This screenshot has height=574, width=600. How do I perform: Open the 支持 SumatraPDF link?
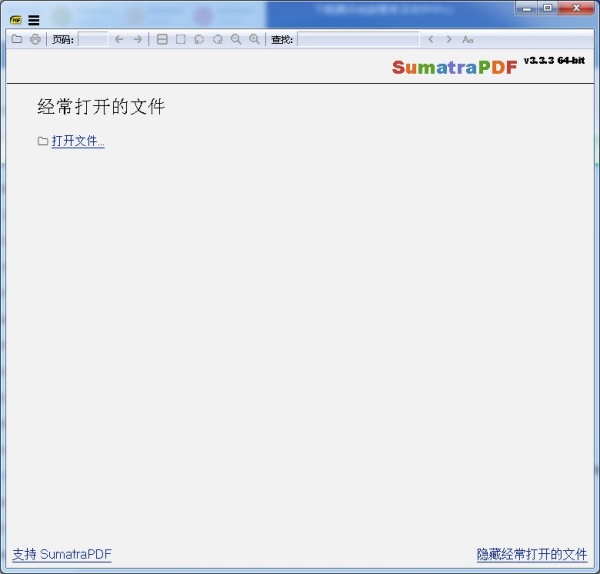tap(61, 554)
